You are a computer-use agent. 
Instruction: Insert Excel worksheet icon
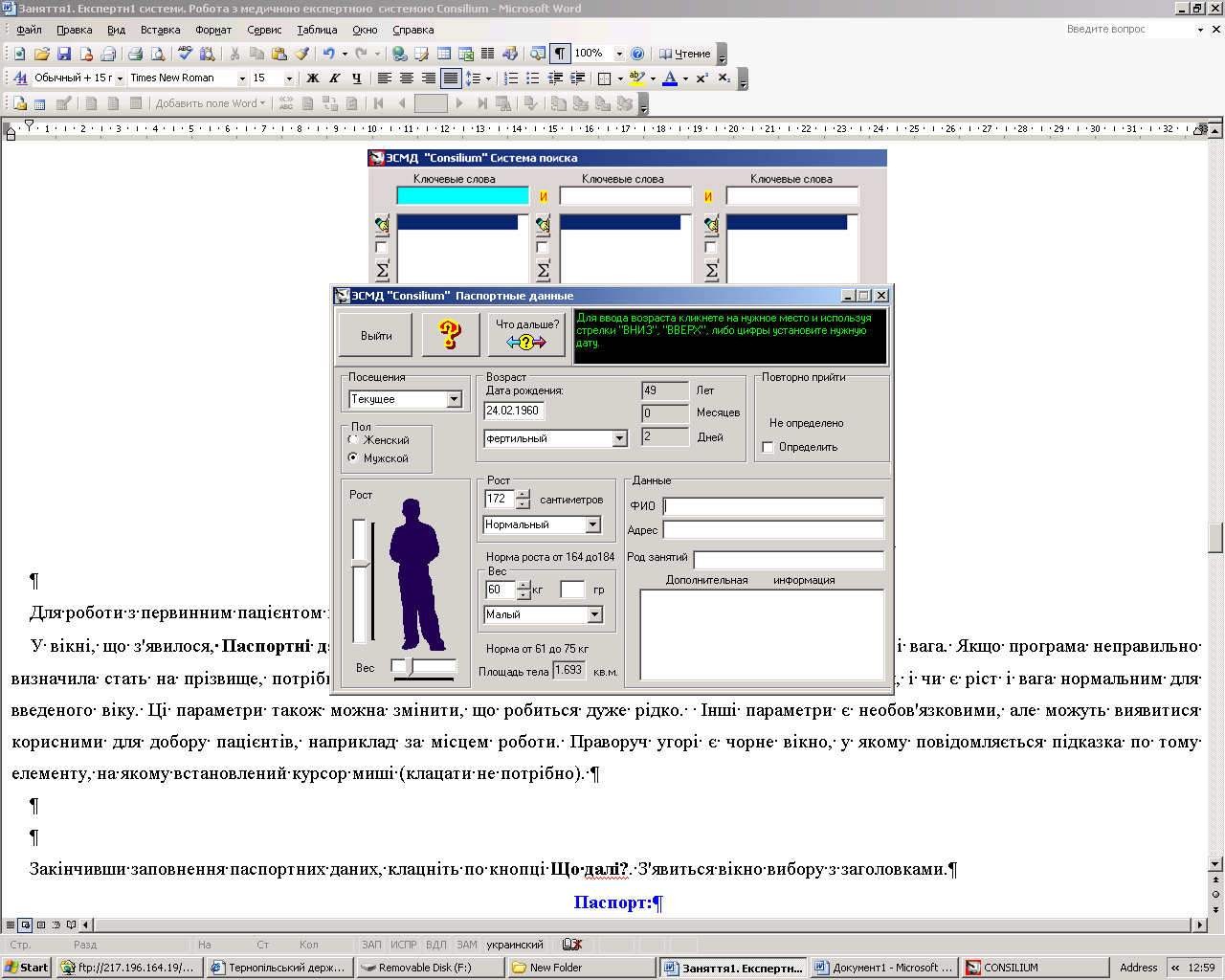pos(466,54)
